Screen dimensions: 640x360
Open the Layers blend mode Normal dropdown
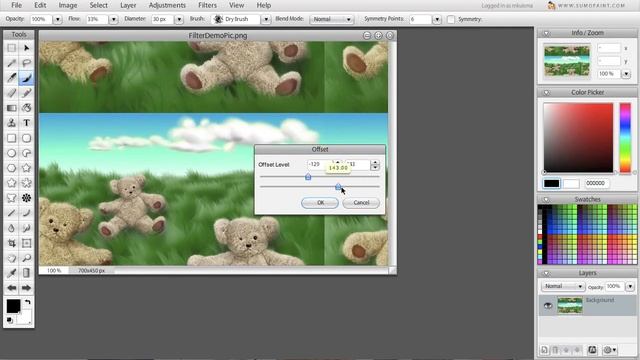tap(562, 286)
